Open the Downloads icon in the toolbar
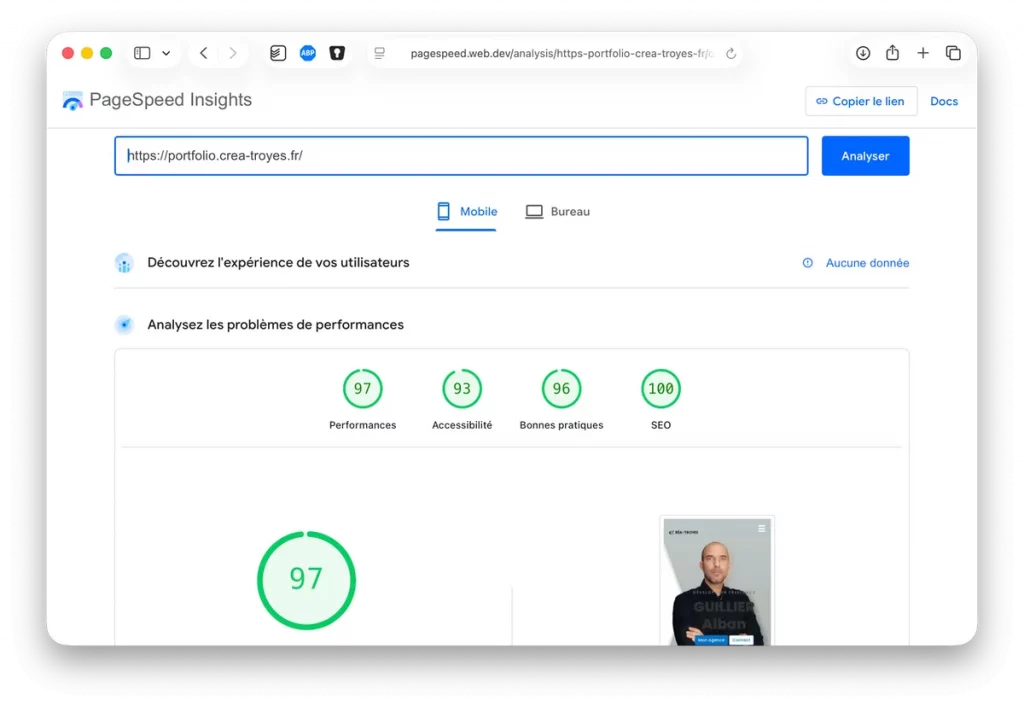This screenshot has height=707, width=1024. tap(863, 53)
